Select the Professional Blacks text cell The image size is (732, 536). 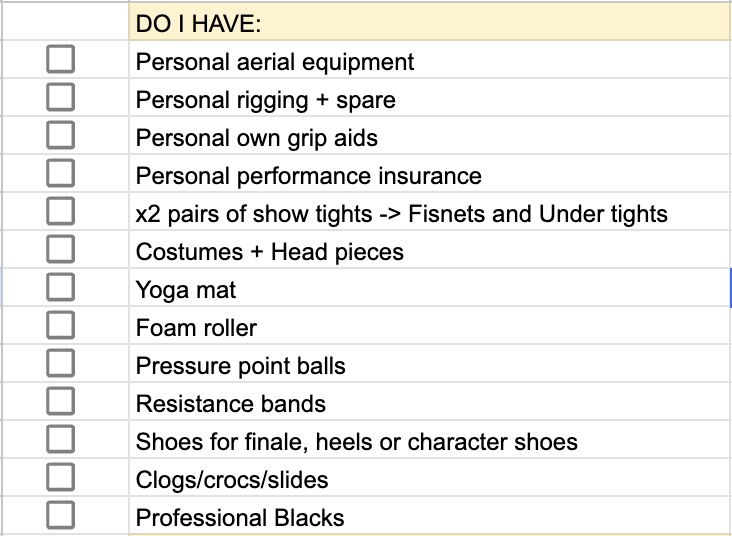(x=430, y=515)
